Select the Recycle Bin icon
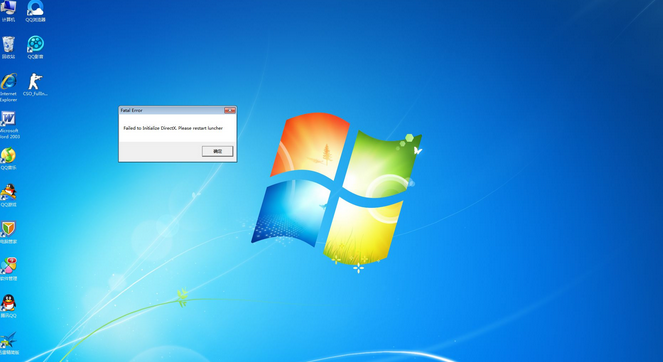The image size is (663, 362). pyautogui.click(x=8, y=44)
